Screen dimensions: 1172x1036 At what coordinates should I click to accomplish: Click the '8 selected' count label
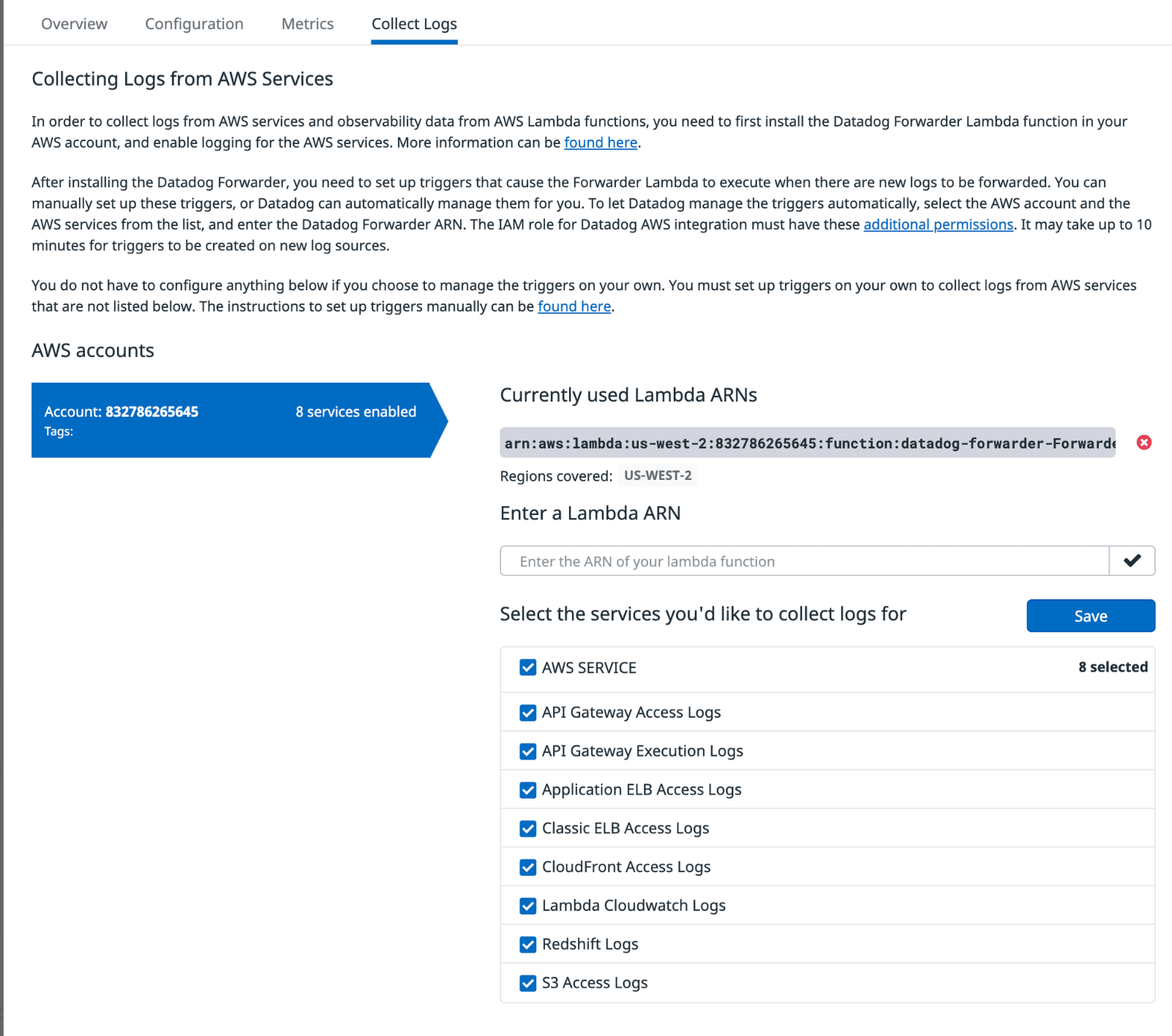point(1113,667)
